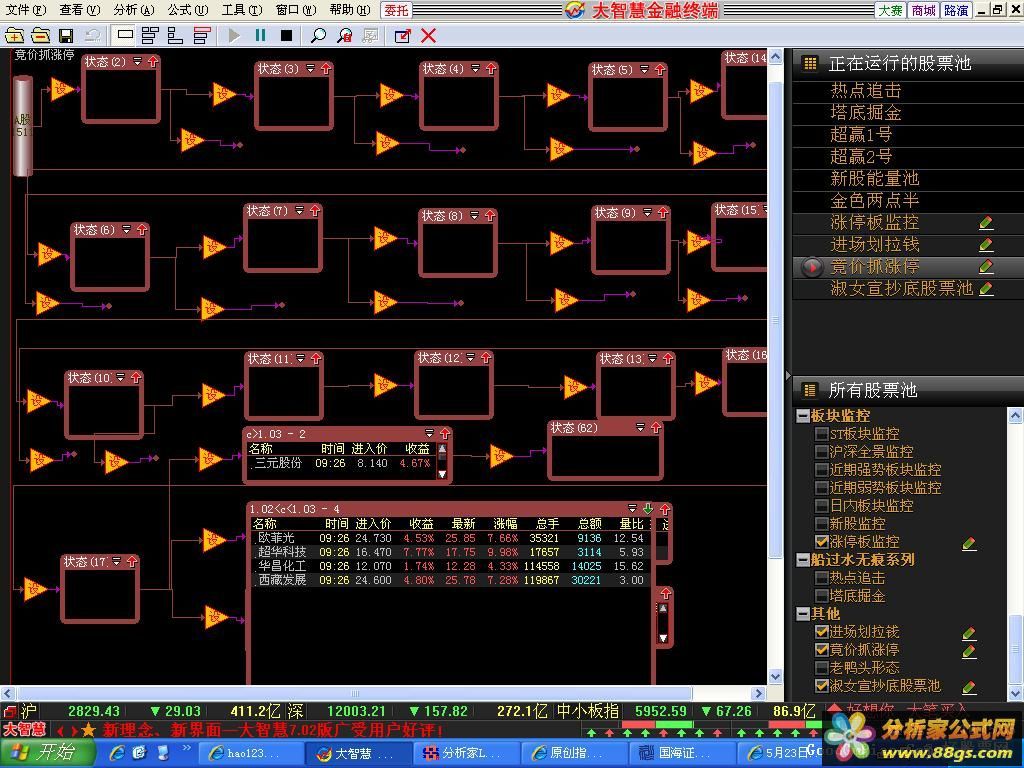Screen dimensions: 1024x768
Task: Open the 分析(A) menu
Action: point(133,10)
